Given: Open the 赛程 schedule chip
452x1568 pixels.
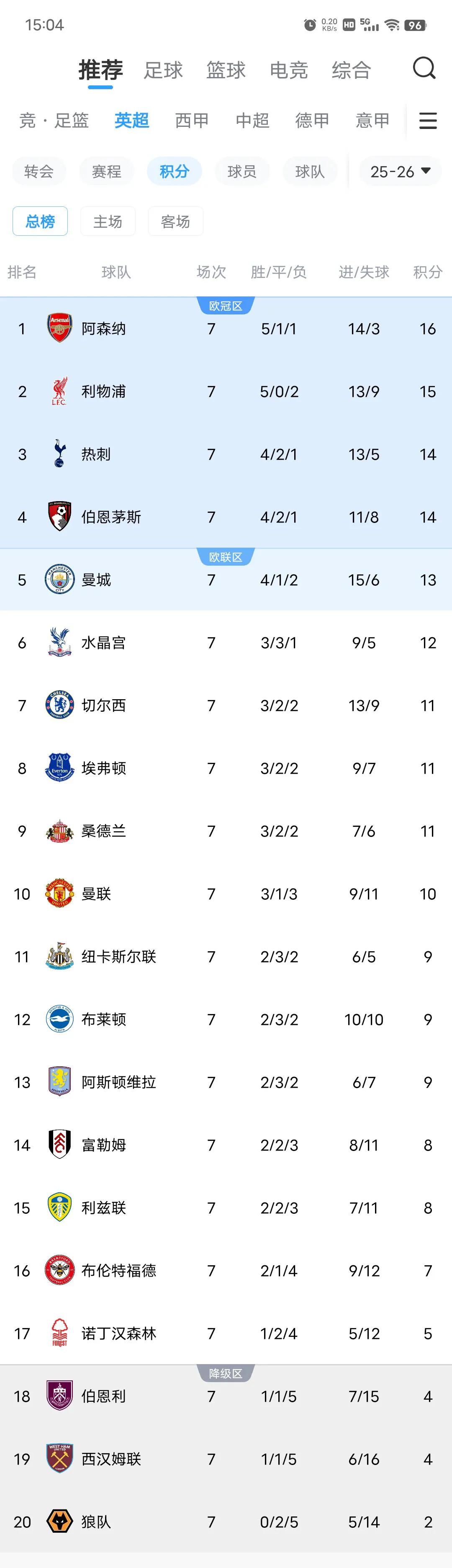Looking at the screenshot, I should coord(106,172).
